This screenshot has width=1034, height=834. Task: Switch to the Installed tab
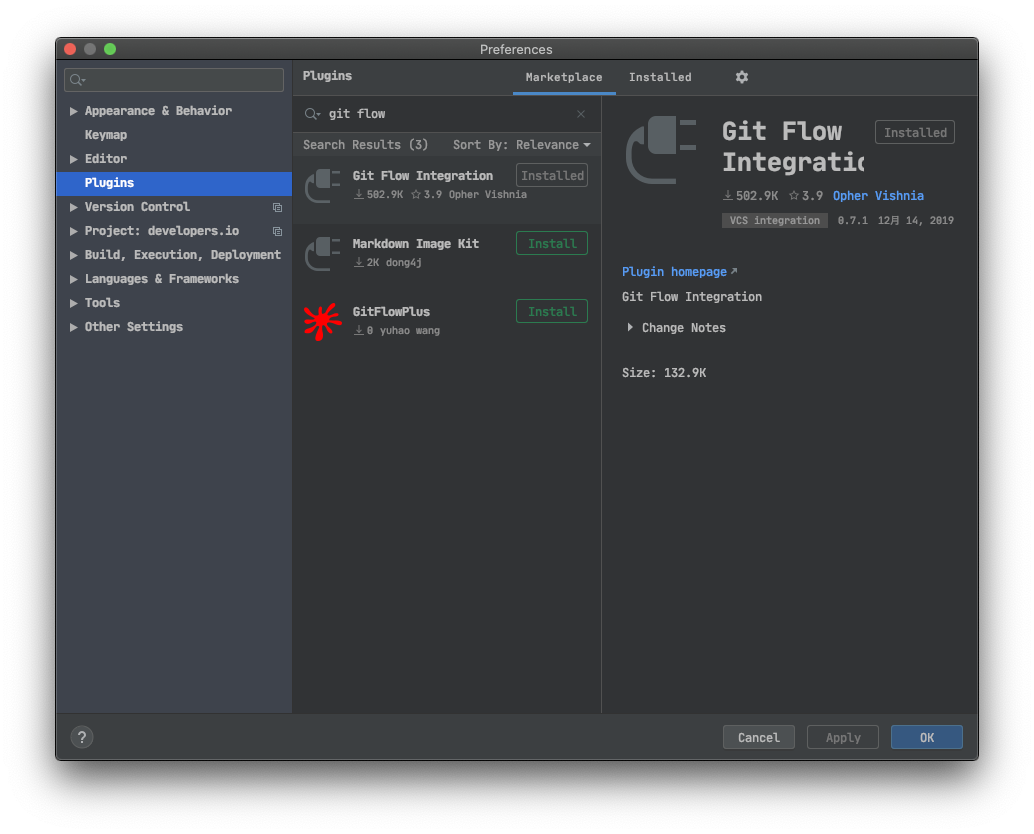[660, 76]
